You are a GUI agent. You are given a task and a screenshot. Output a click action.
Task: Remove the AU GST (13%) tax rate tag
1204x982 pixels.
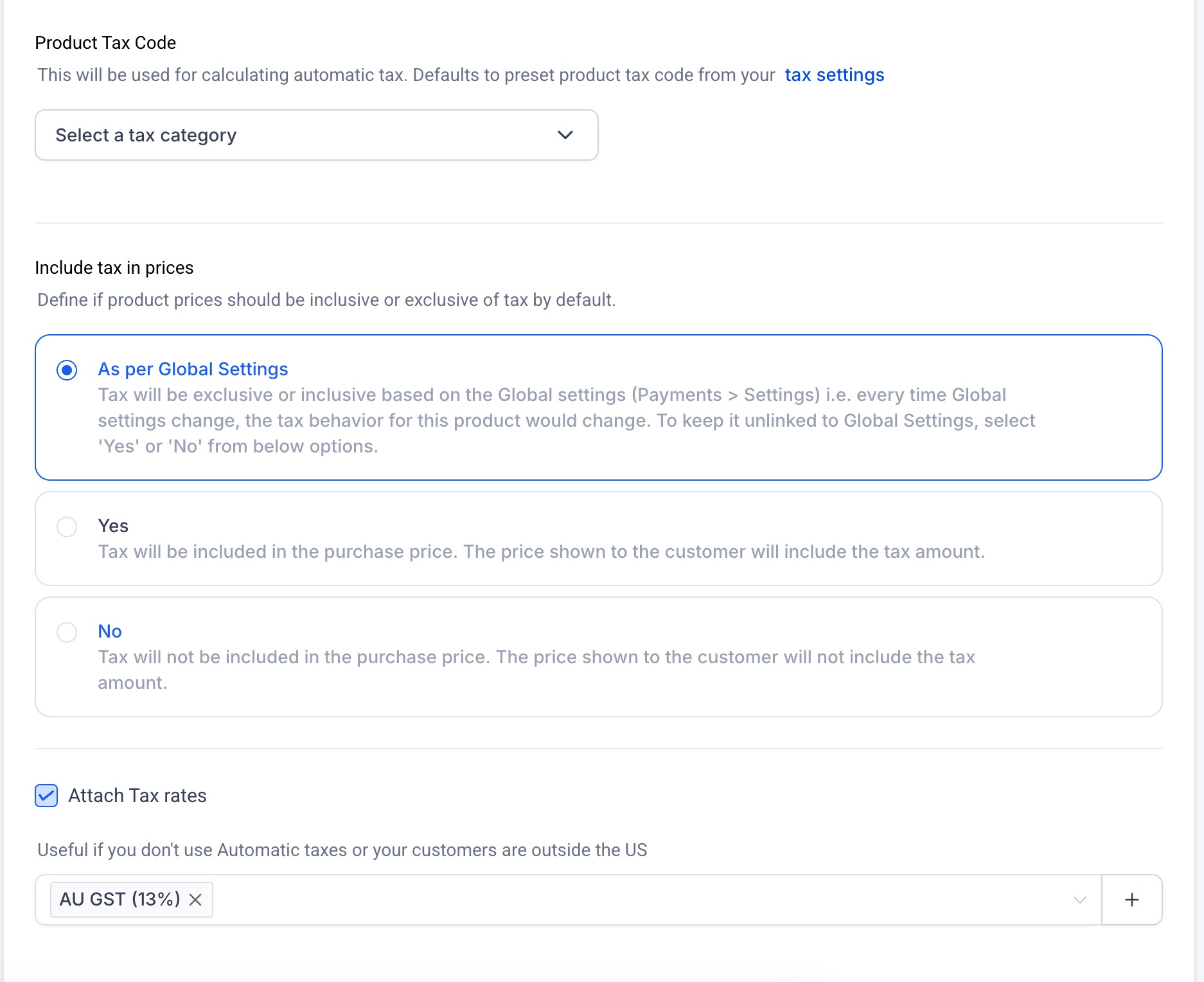click(x=195, y=900)
